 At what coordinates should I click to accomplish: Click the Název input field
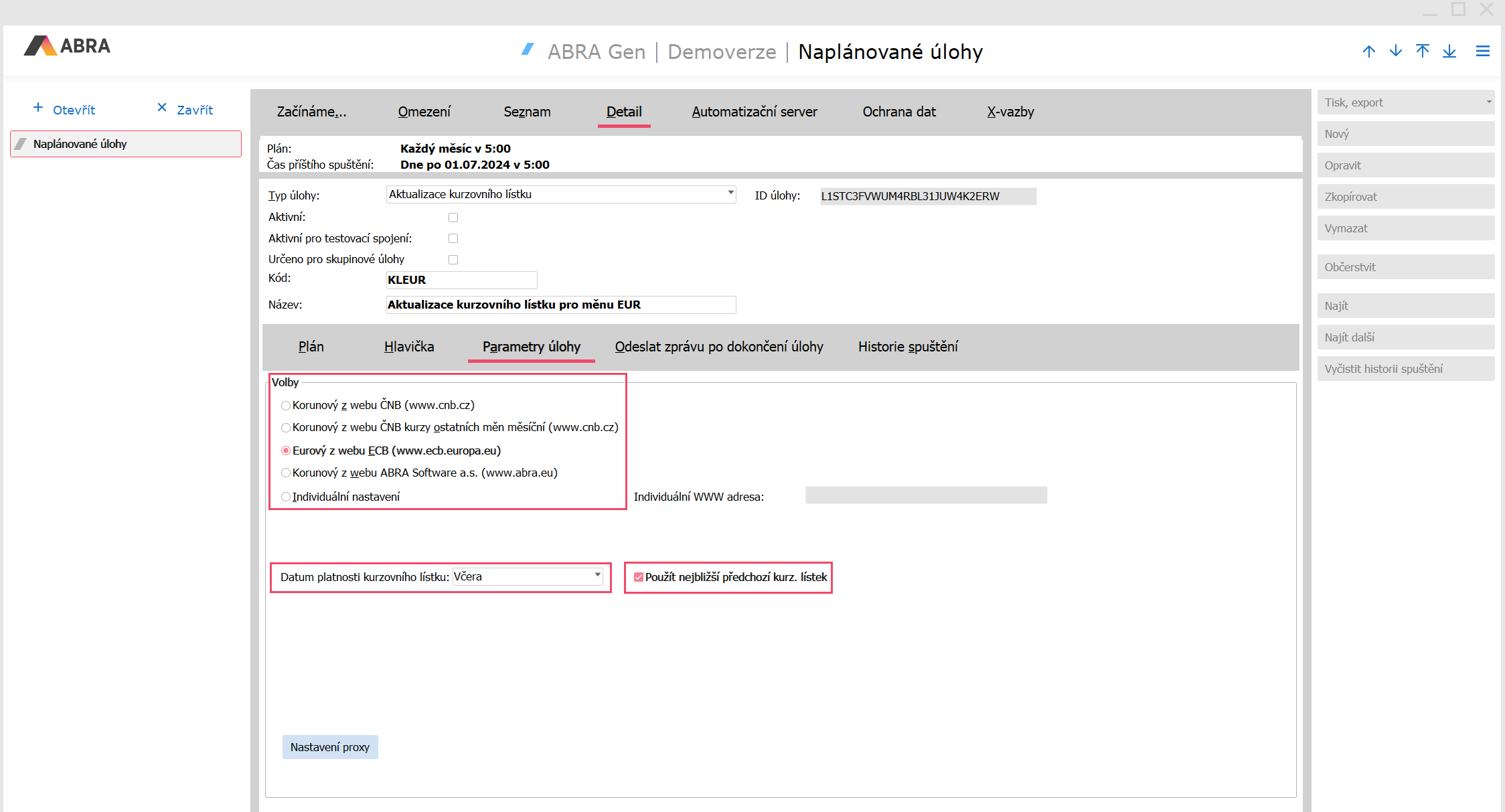(561, 305)
